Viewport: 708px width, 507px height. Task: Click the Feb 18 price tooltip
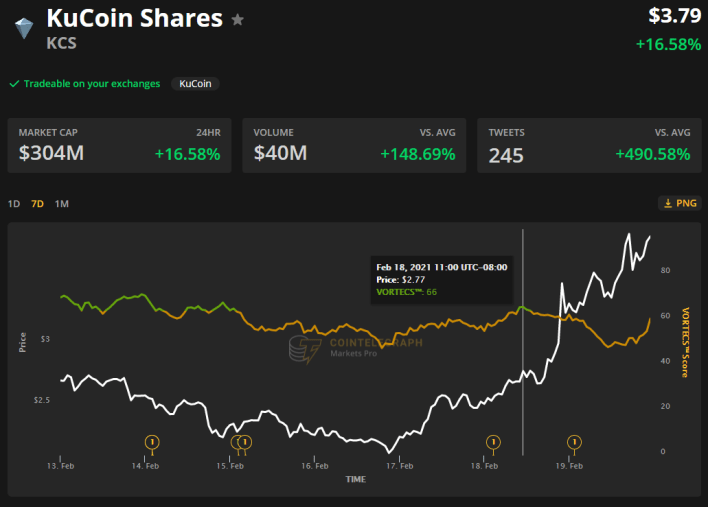tap(440, 279)
